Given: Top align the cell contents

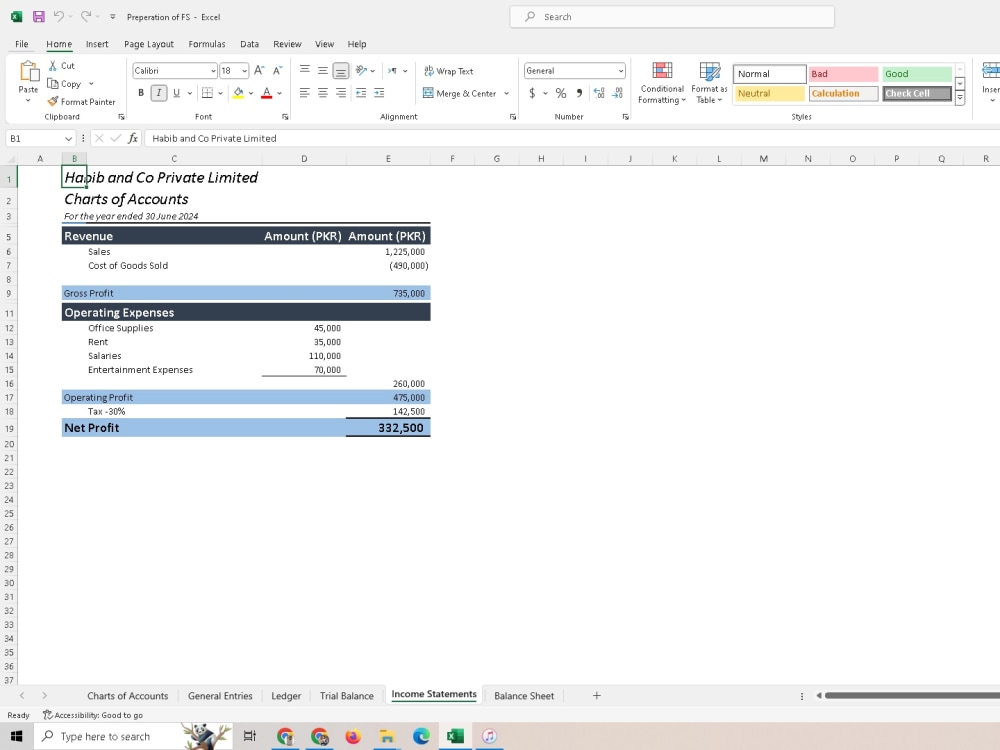Looking at the screenshot, I should pyautogui.click(x=305, y=70).
